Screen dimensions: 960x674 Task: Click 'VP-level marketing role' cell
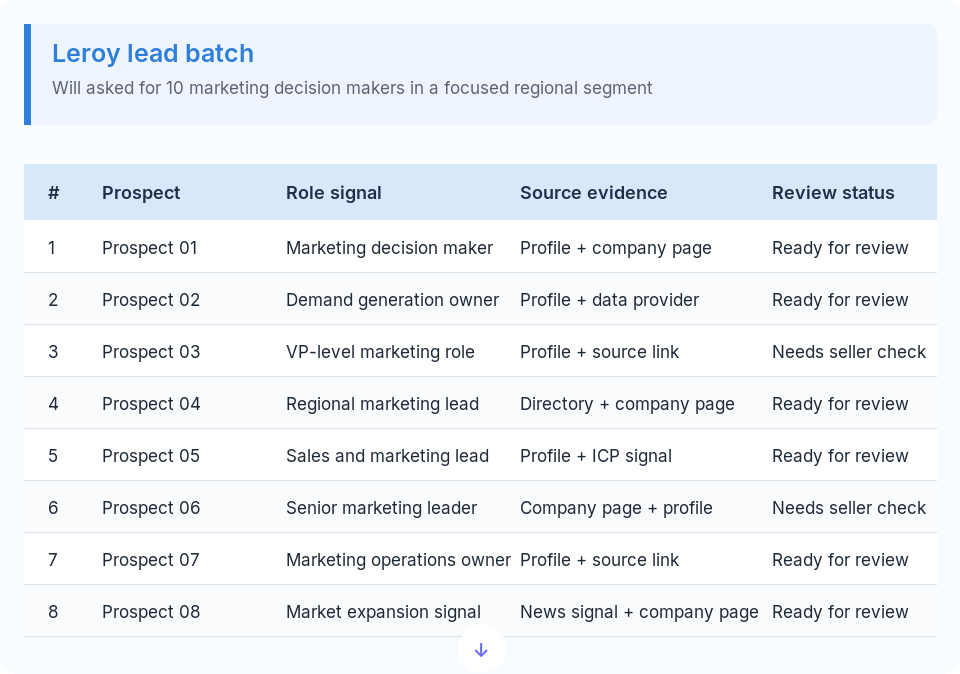(380, 352)
